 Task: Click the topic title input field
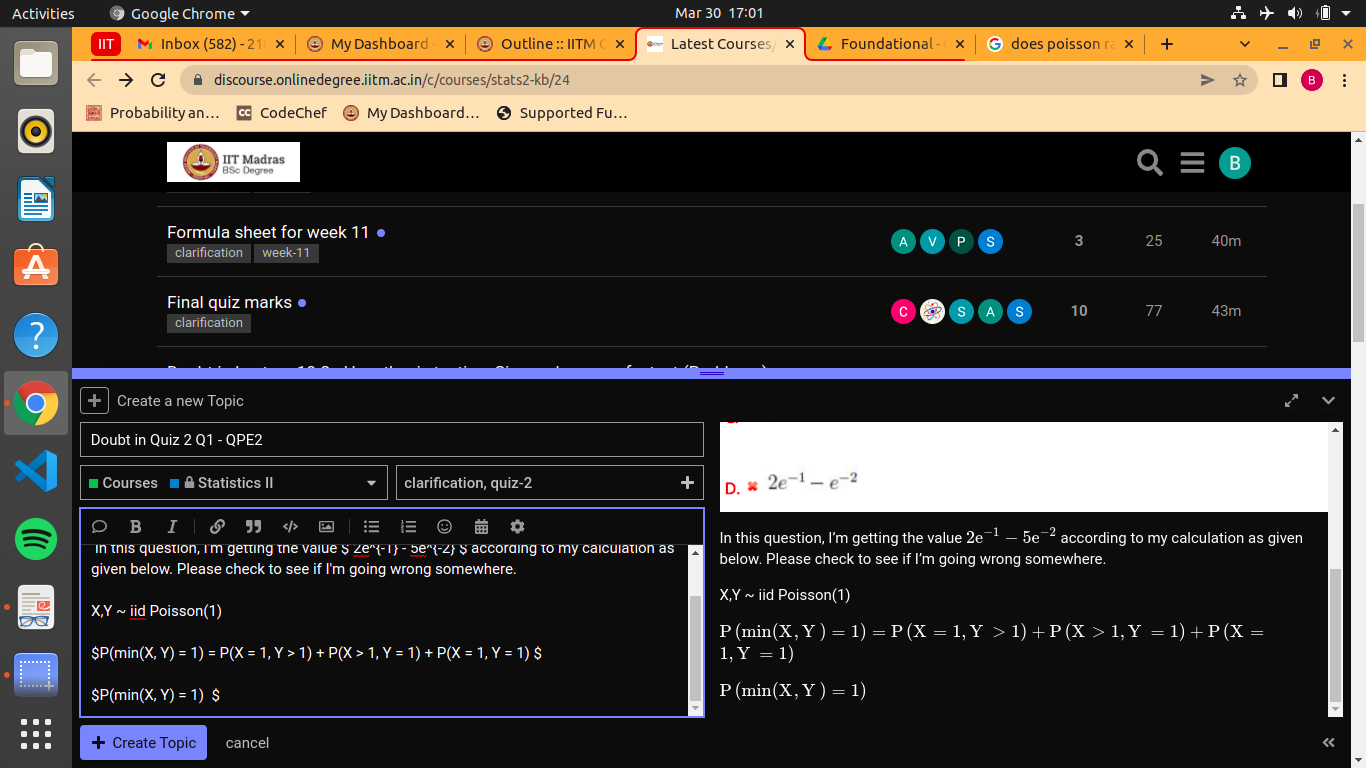click(x=391, y=440)
